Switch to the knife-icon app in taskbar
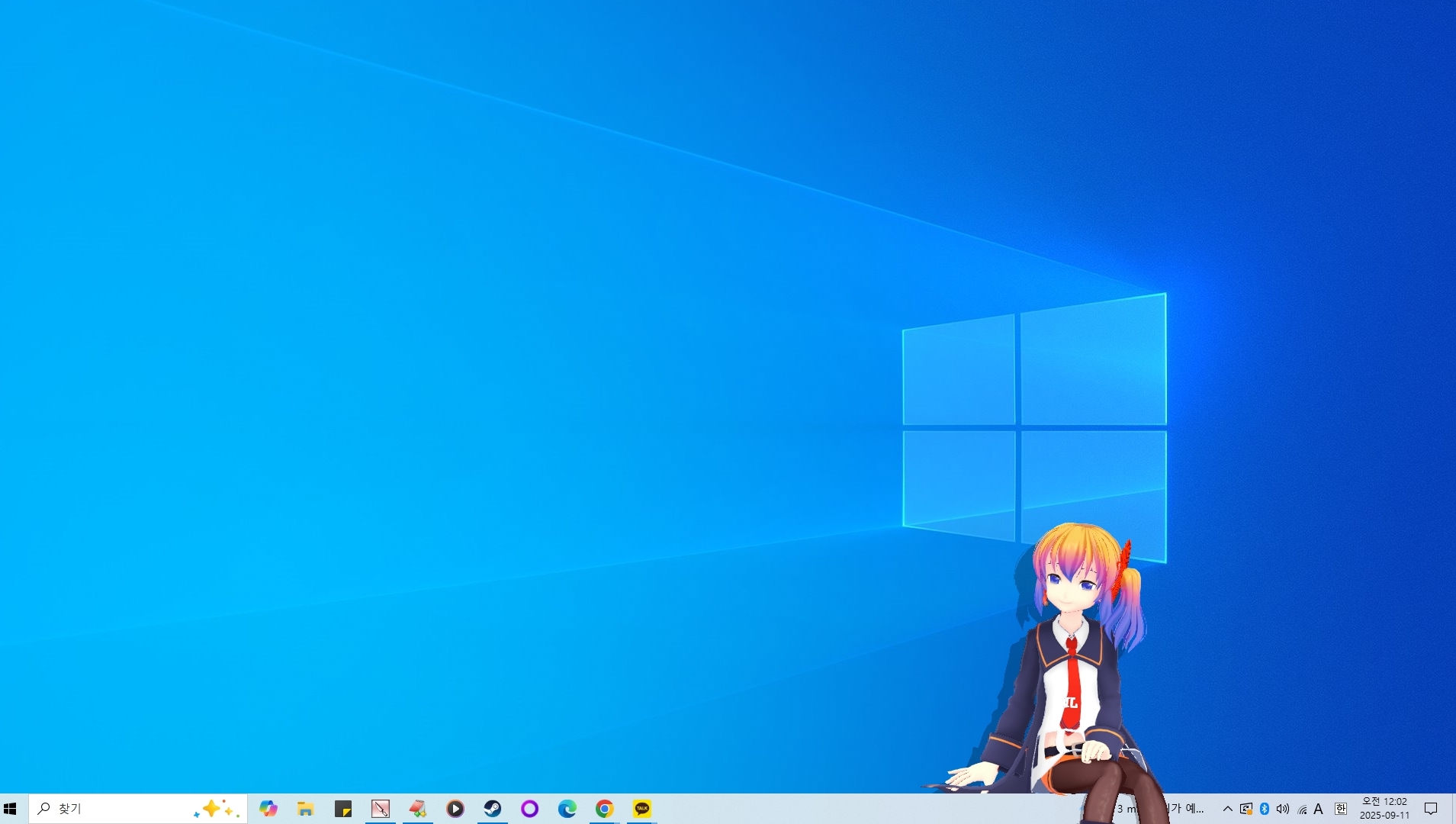Viewport: 1456px width, 824px height. tap(381, 809)
